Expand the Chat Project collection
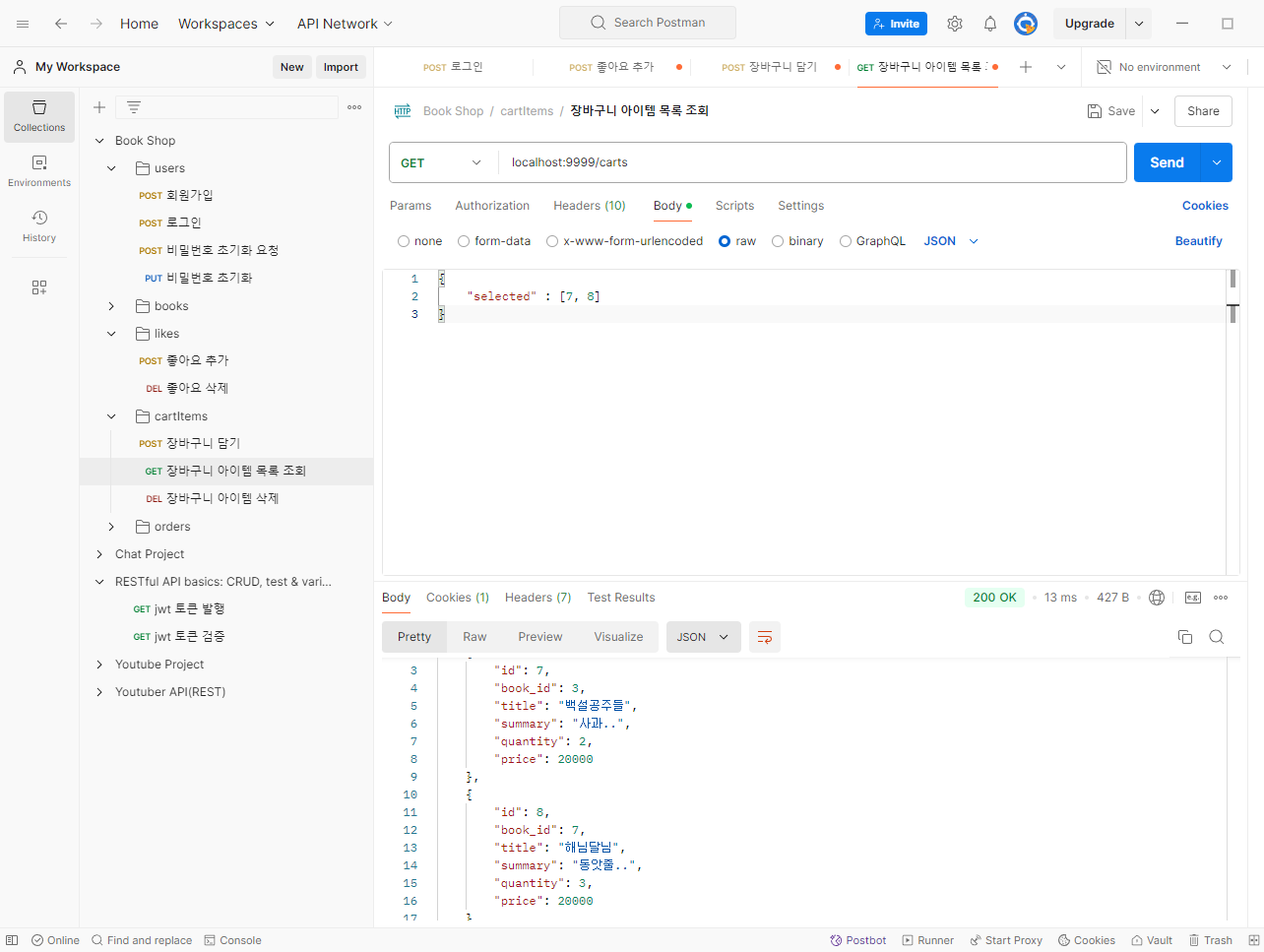1264x952 pixels. [x=99, y=554]
